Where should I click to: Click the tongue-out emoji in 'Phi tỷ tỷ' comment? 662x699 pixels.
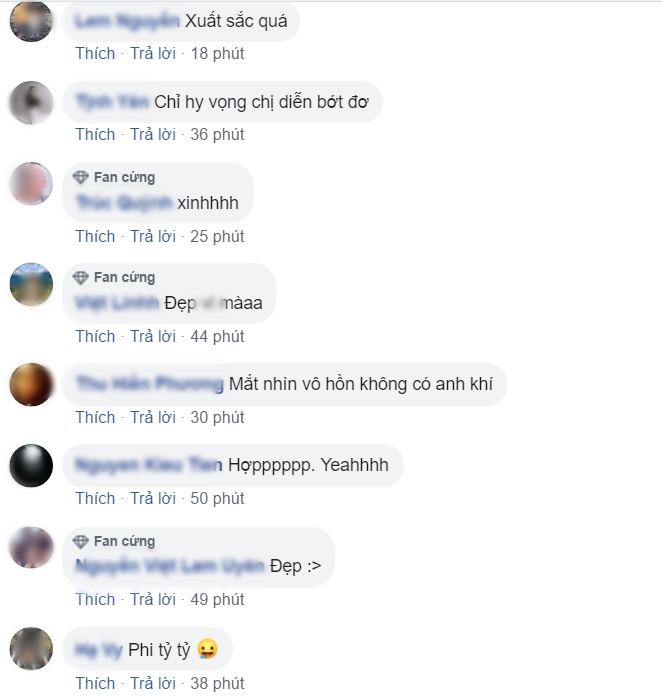pos(207,649)
